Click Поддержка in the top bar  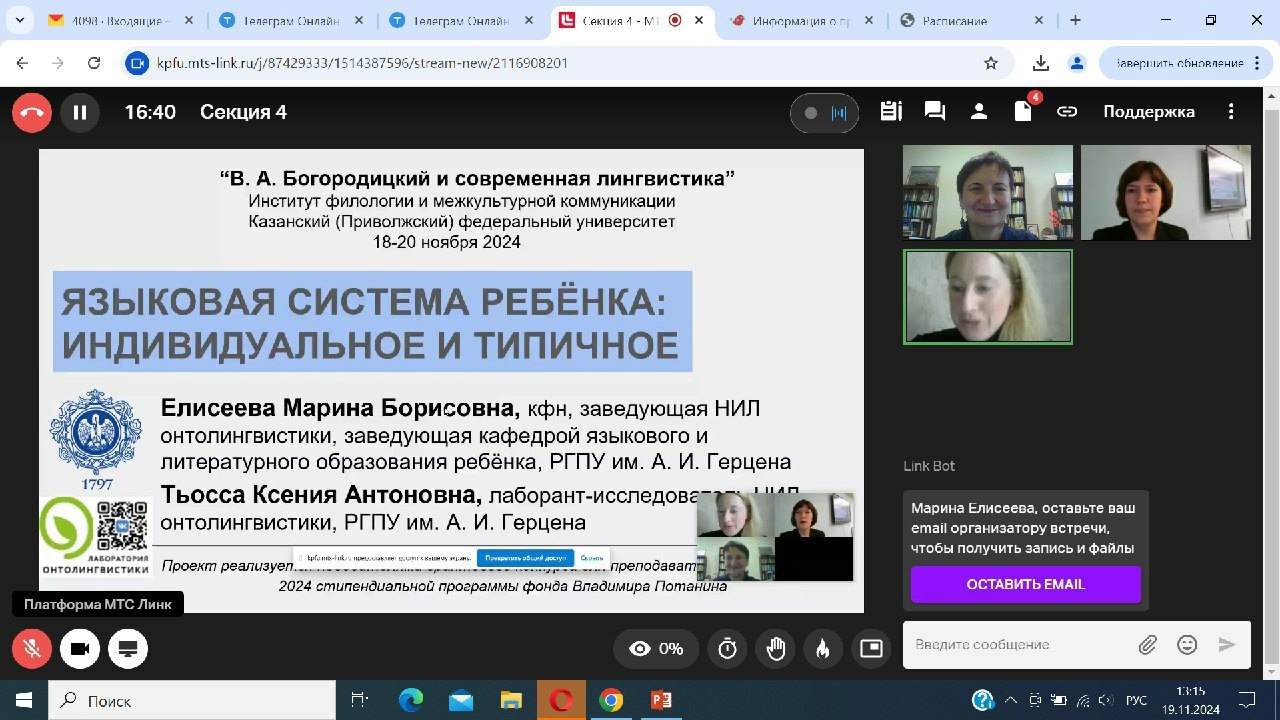pyautogui.click(x=1148, y=112)
